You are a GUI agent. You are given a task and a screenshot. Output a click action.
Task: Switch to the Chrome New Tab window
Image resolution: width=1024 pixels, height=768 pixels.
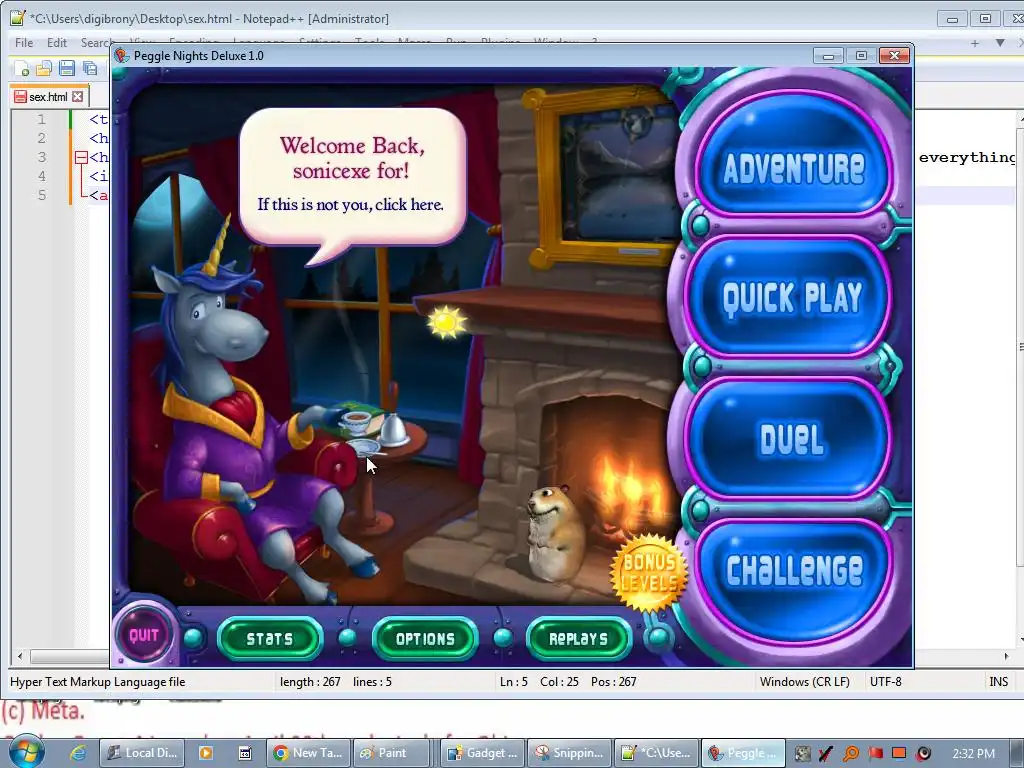[308, 753]
